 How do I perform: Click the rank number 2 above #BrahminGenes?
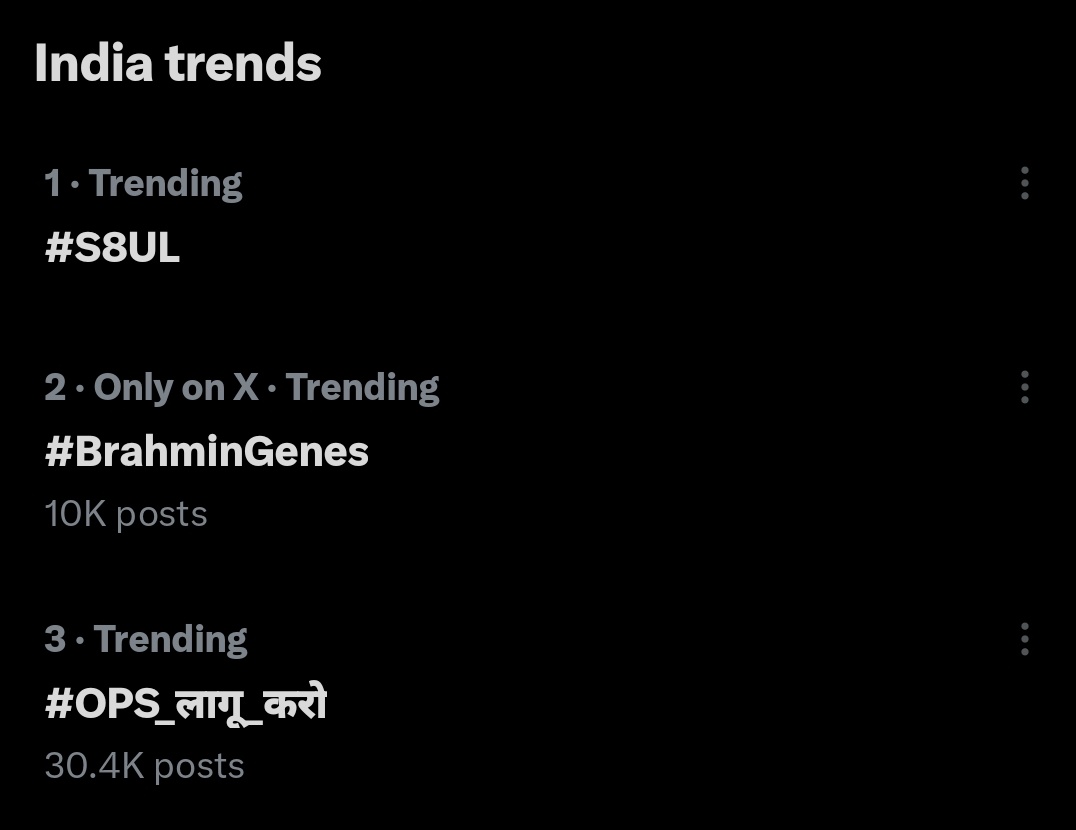(x=55, y=388)
